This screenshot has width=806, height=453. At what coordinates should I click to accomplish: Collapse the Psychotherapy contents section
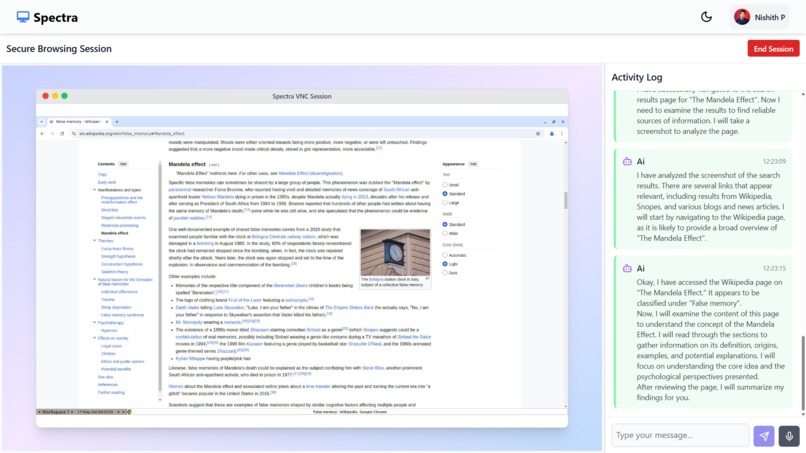click(95, 322)
